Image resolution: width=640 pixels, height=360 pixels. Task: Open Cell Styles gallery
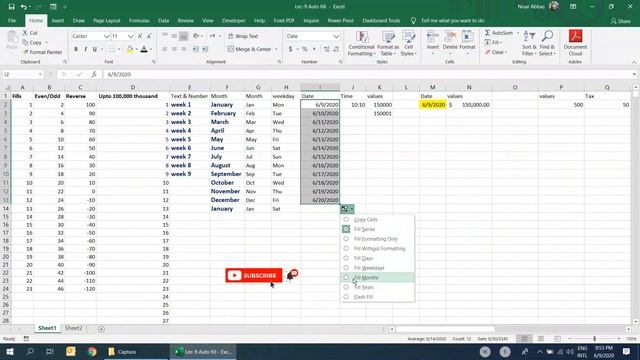[408, 43]
